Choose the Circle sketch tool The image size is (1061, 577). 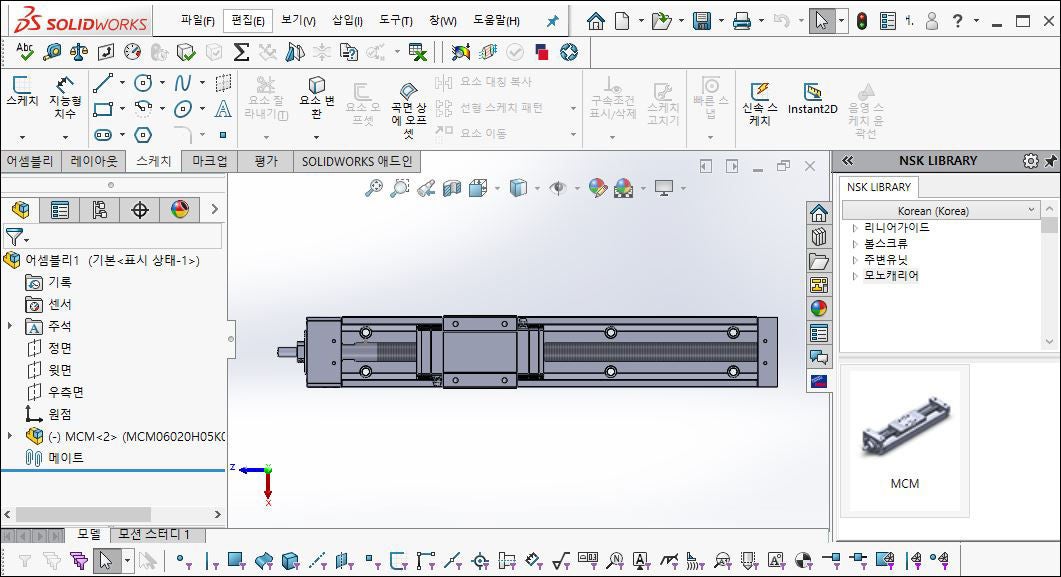(x=143, y=82)
